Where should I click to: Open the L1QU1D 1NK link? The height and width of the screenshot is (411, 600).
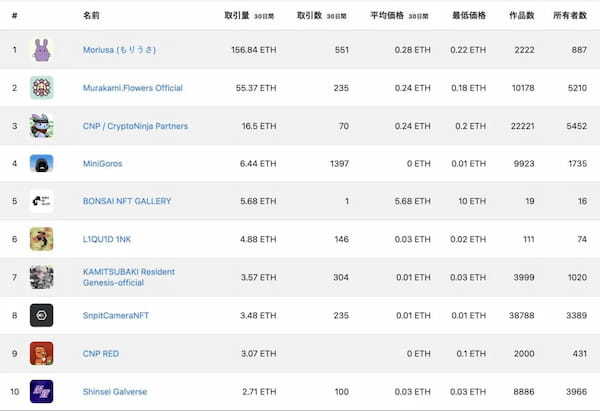pyautogui.click(x=107, y=239)
